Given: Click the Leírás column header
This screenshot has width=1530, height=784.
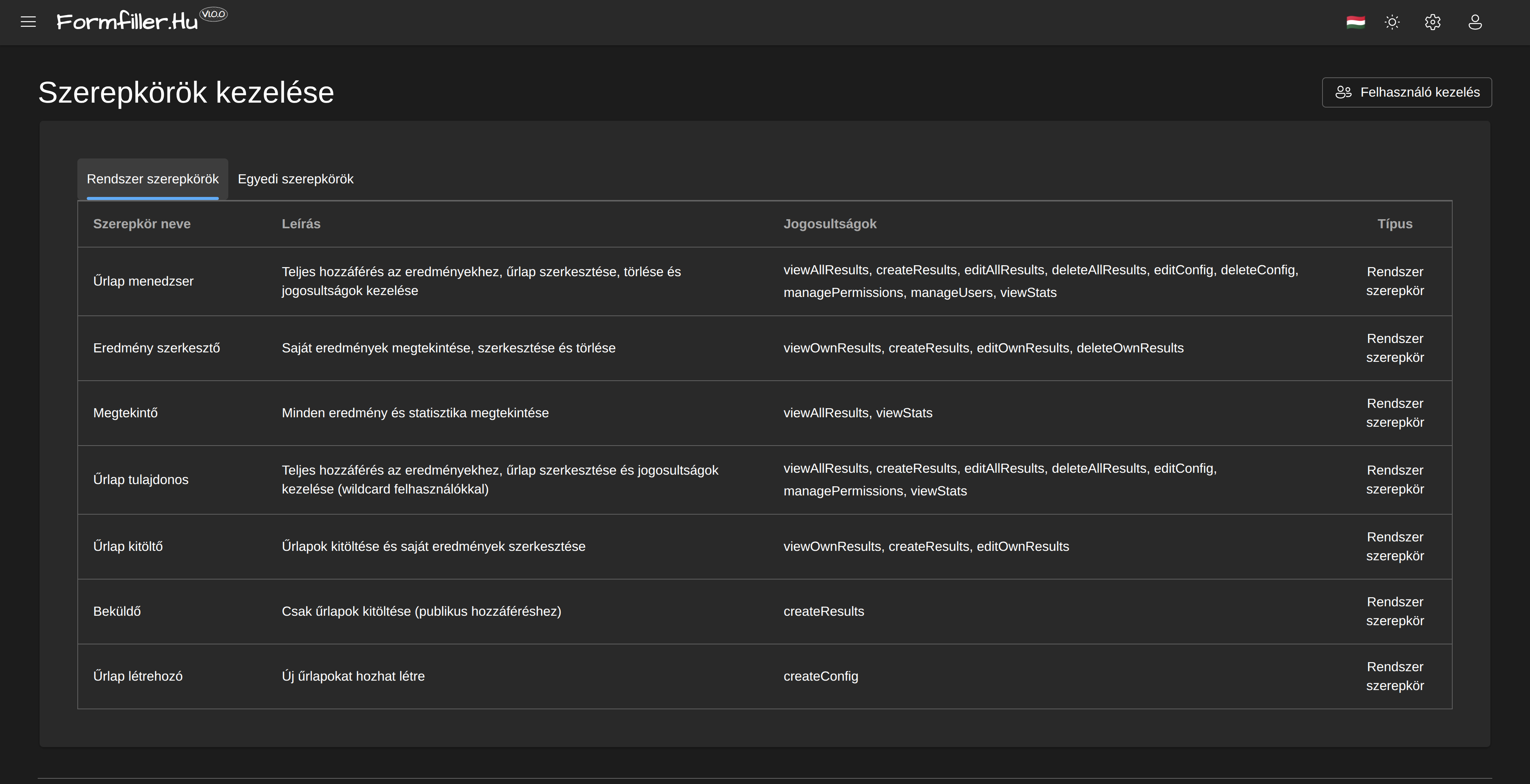Looking at the screenshot, I should 301,224.
